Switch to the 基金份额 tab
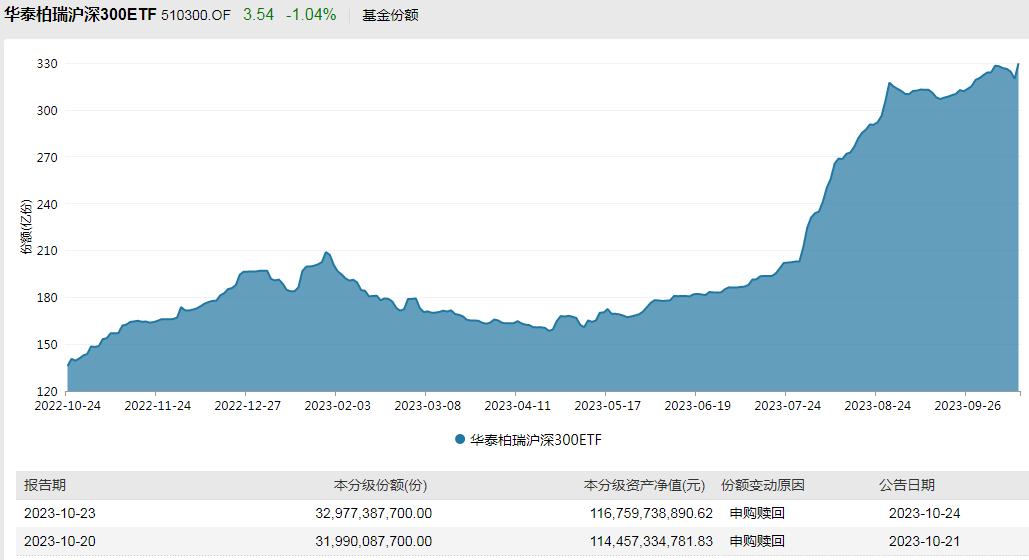This screenshot has width=1029, height=560. pyautogui.click(x=390, y=16)
